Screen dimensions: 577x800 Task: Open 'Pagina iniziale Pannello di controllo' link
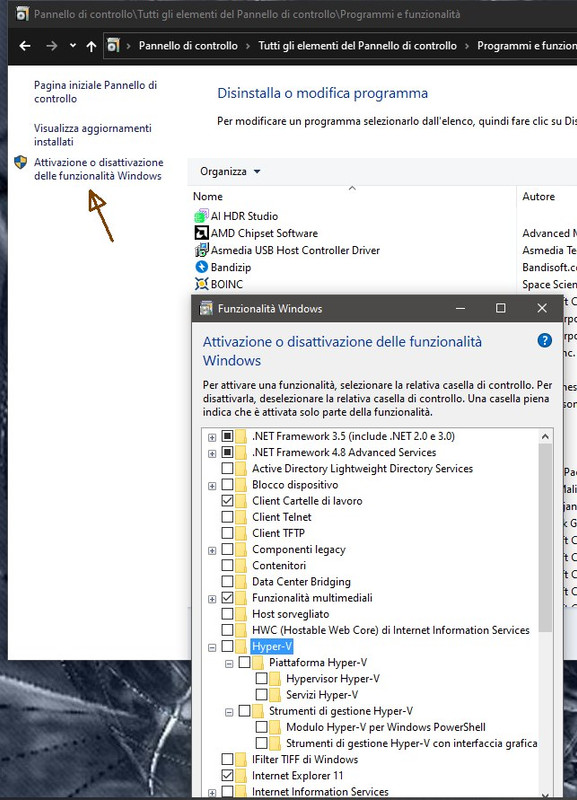coord(95,92)
